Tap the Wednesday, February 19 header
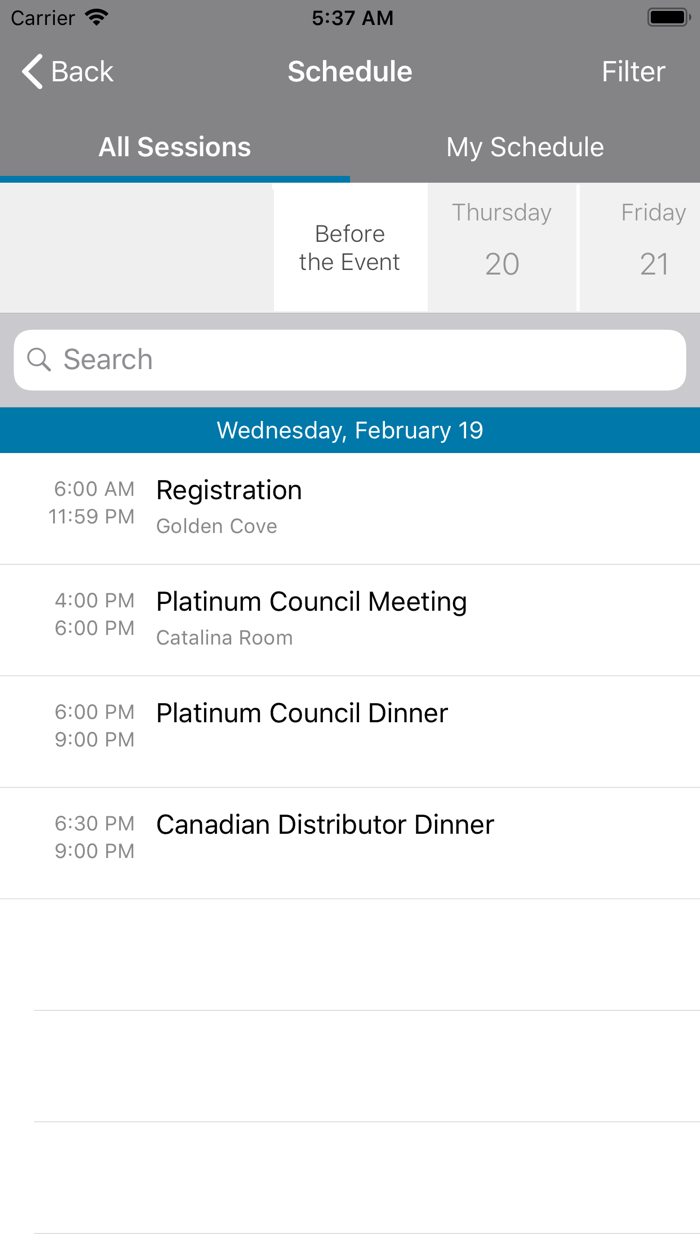The width and height of the screenshot is (700, 1244). [350, 430]
